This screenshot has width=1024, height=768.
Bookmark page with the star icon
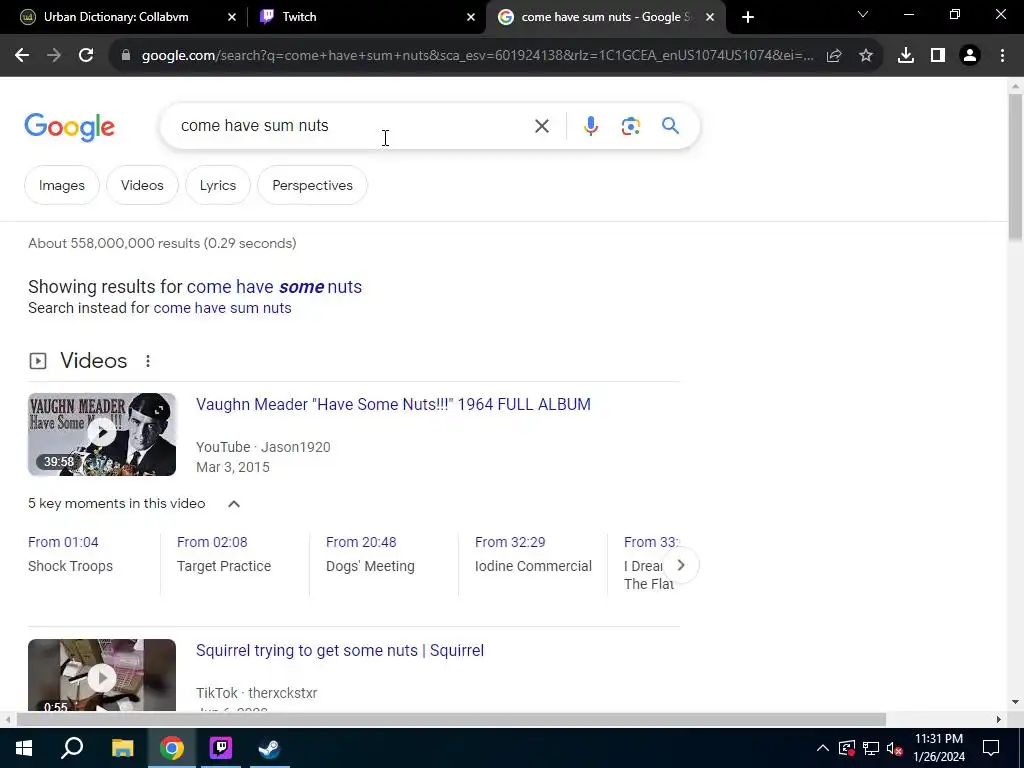[x=866, y=56]
